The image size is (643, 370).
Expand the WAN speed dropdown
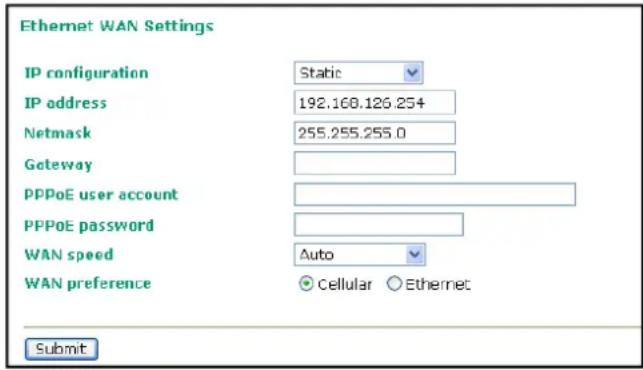tap(360, 254)
